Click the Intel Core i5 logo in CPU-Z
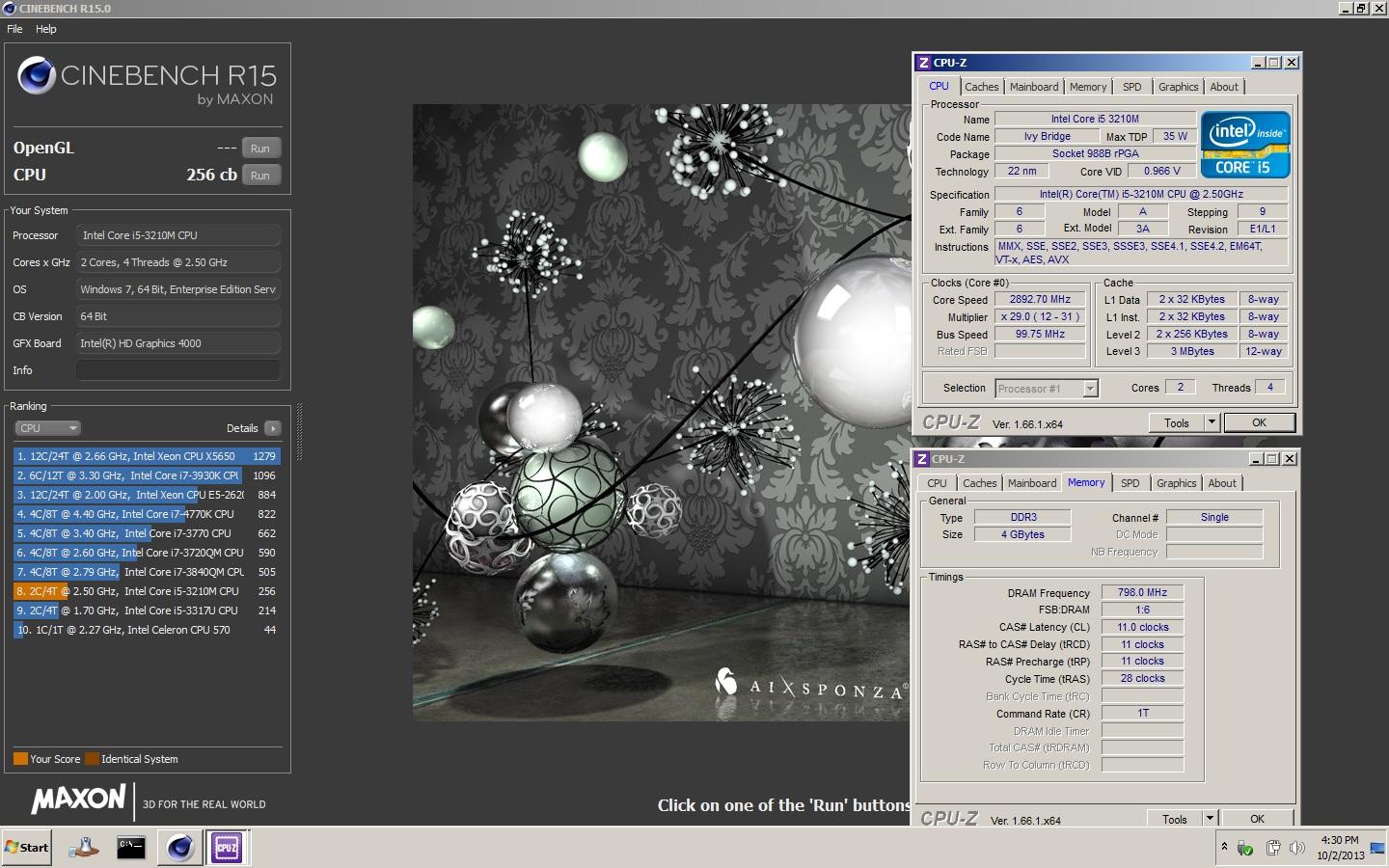 [1245, 145]
